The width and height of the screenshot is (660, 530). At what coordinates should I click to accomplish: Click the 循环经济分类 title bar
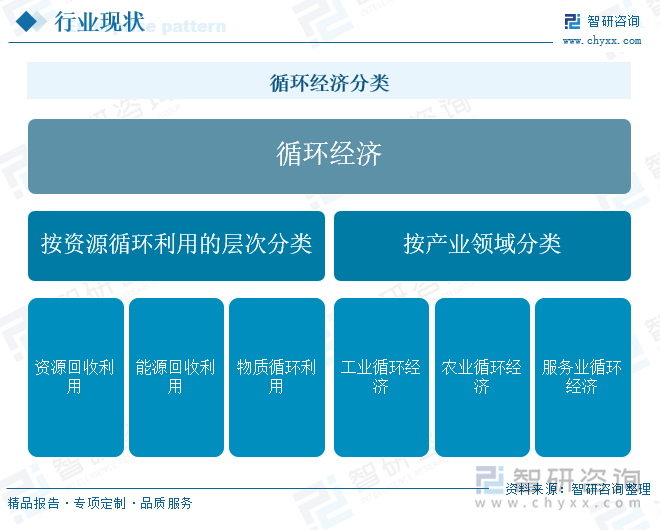pos(329,81)
